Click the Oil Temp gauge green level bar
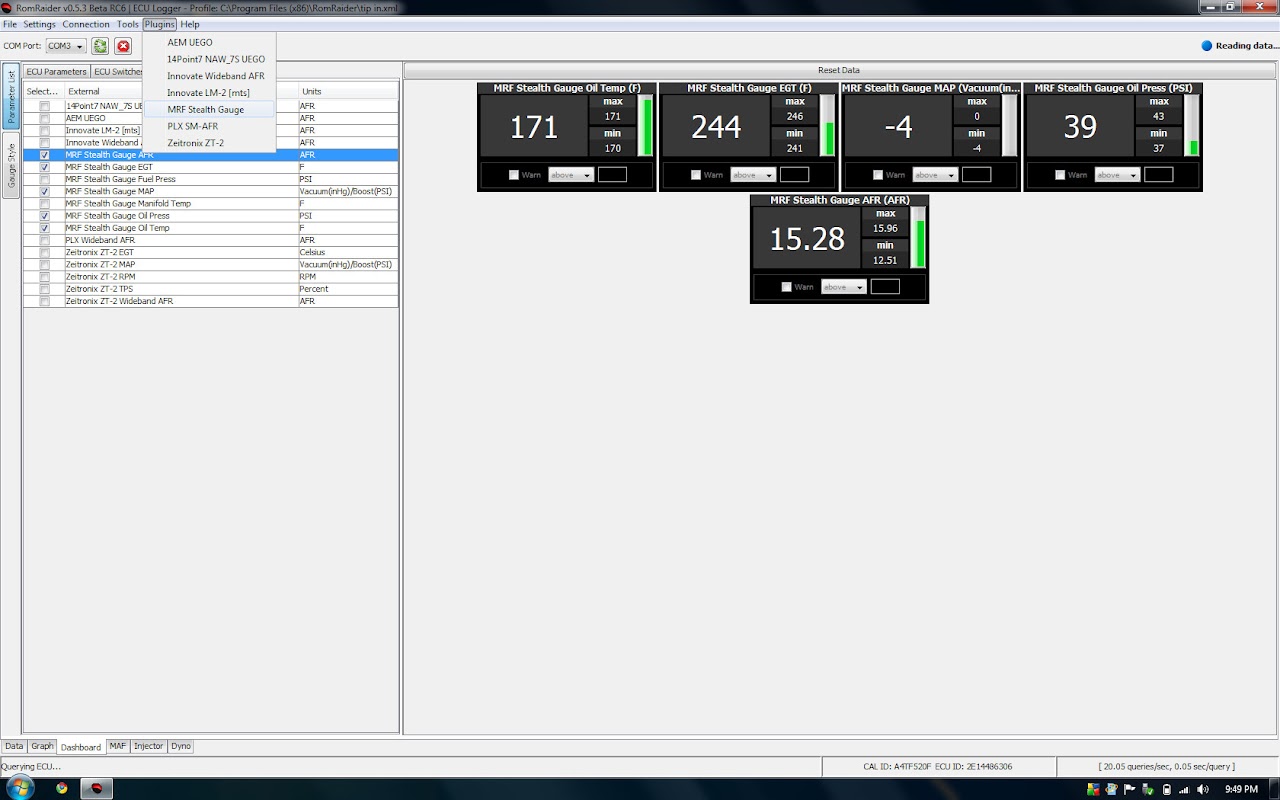The width and height of the screenshot is (1280, 800). [645, 126]
